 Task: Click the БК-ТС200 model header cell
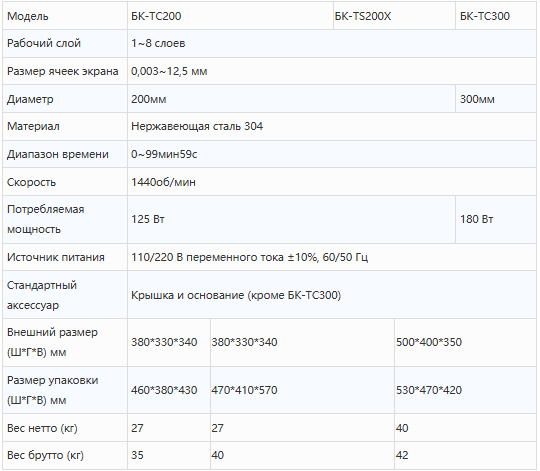pos(230,16)
